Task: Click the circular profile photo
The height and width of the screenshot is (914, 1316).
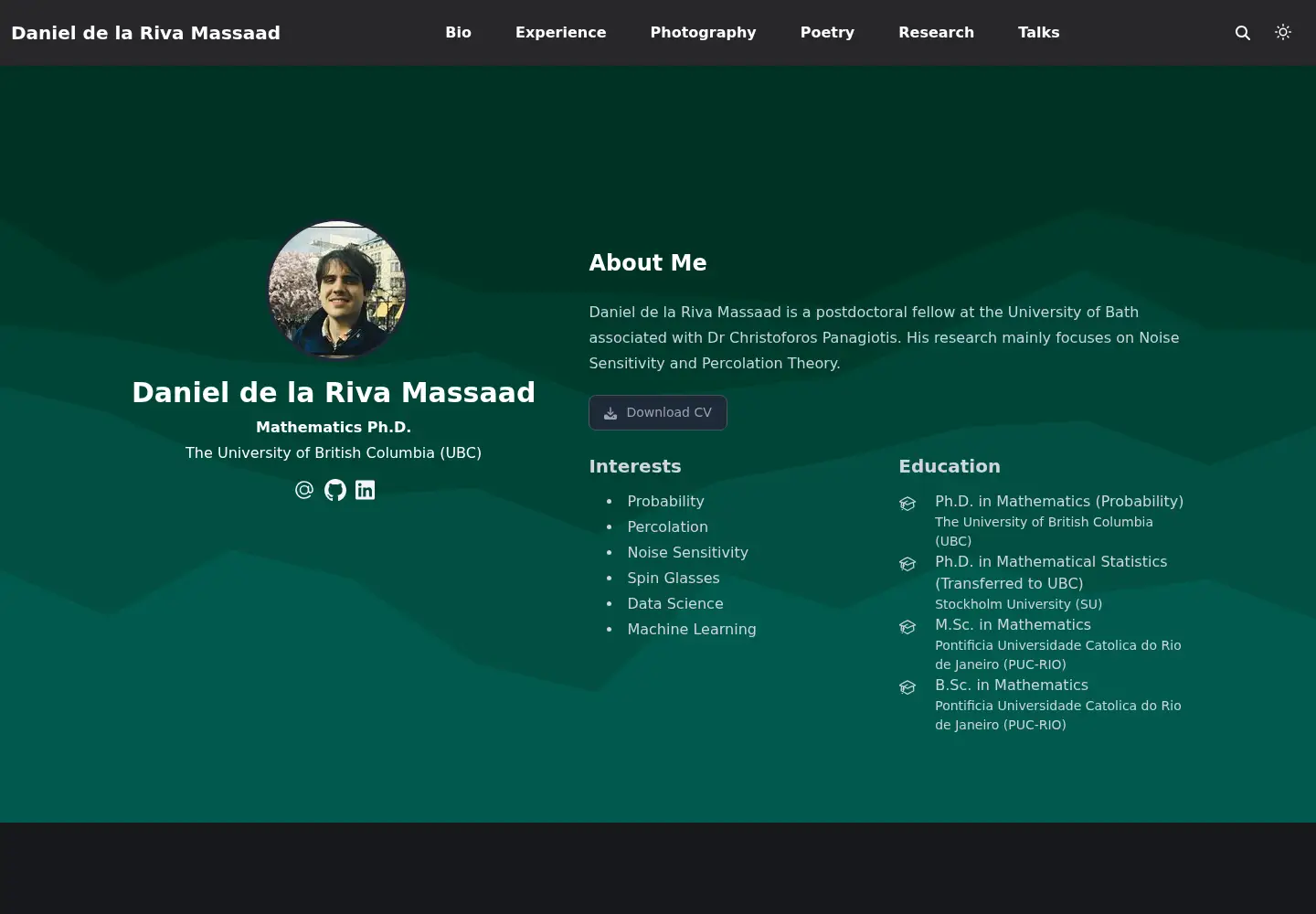Action: (337, 290)
